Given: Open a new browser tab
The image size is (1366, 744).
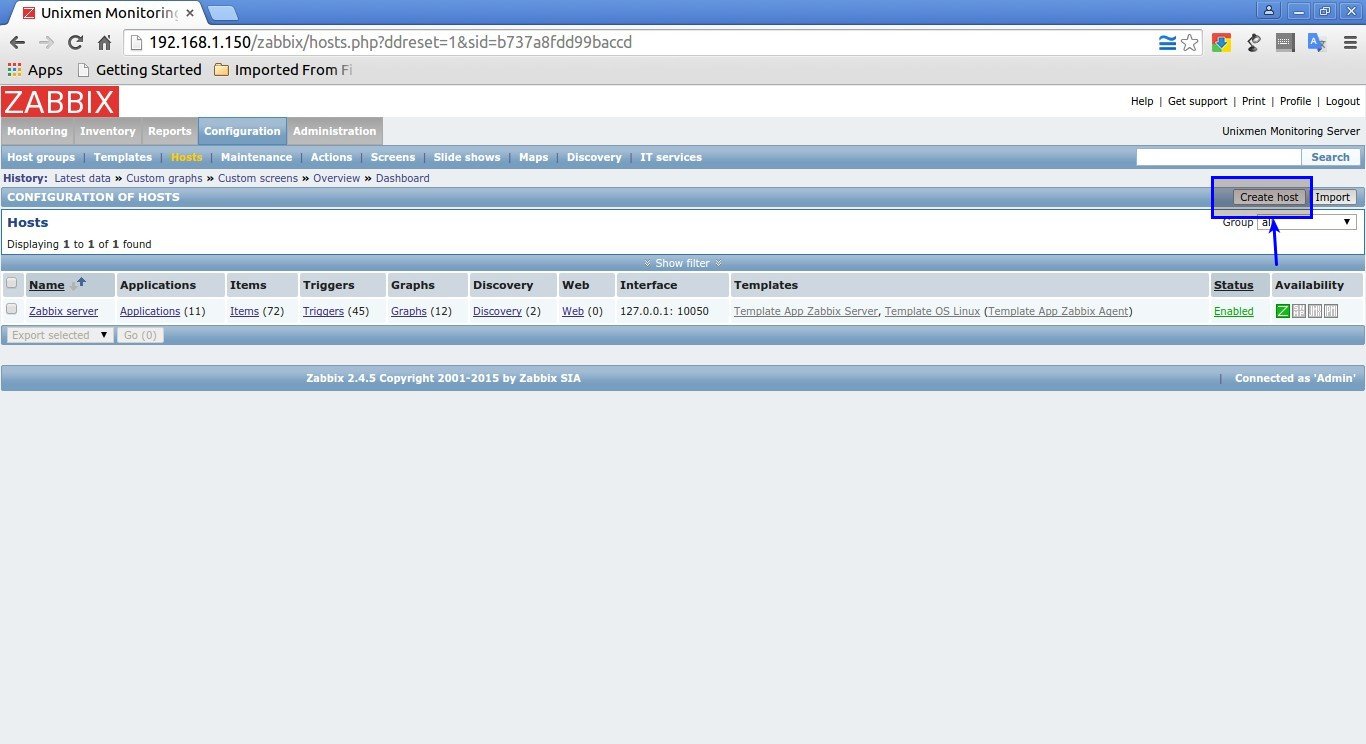Looking at the screenshot, I should point(222,13).
